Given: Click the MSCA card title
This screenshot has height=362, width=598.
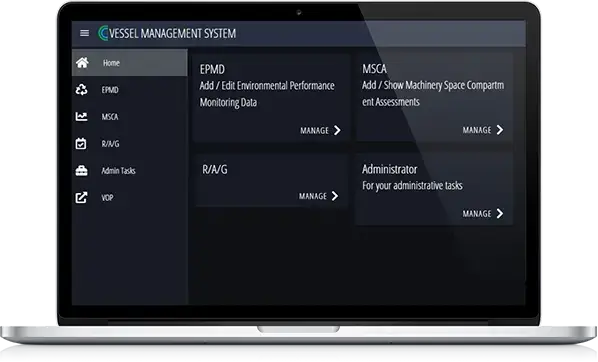Looking at the screenshot, I should tap(375, 69).
